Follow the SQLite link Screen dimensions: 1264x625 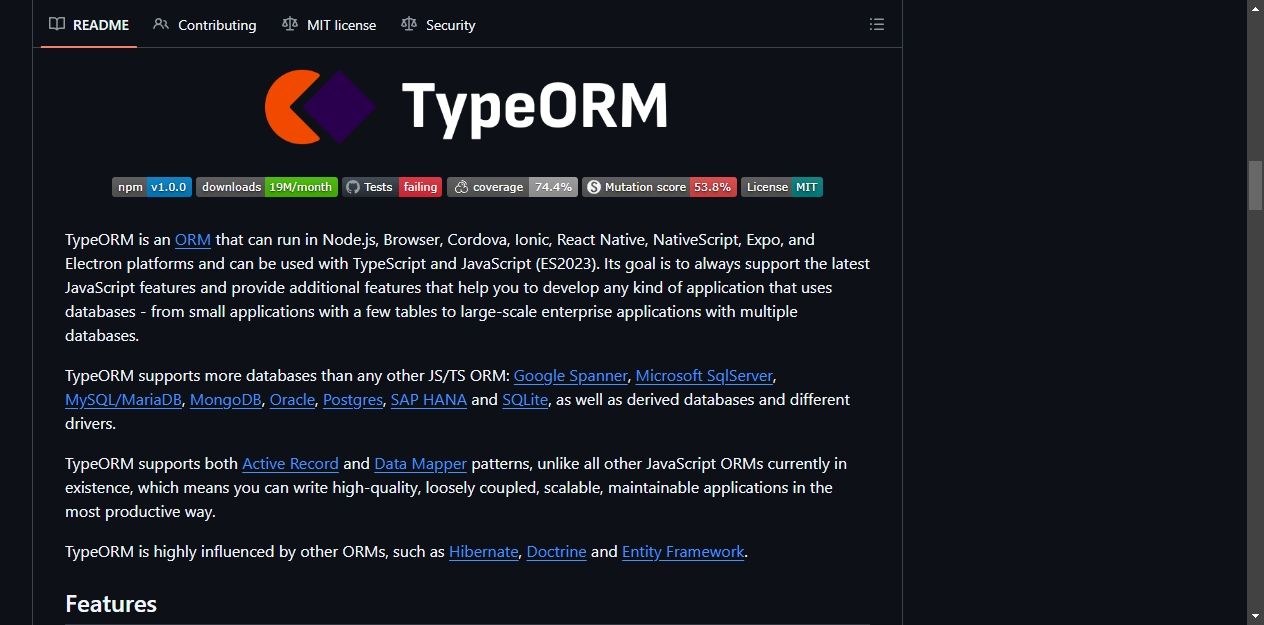tap(525, 400)
